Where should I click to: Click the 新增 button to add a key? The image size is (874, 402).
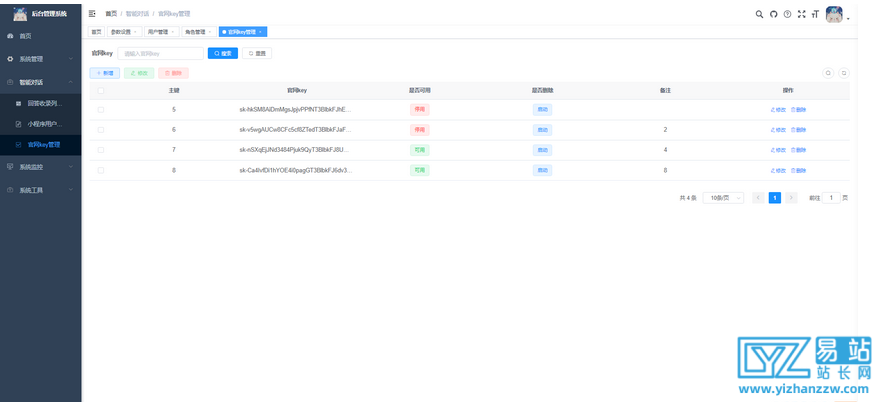105,73
